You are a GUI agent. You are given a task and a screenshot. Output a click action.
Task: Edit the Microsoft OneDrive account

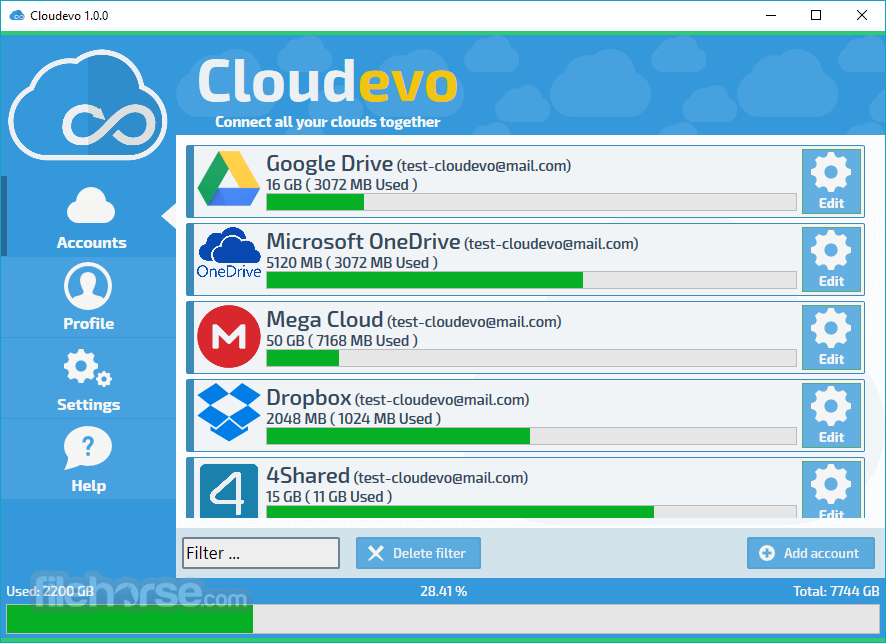point(831,259)
